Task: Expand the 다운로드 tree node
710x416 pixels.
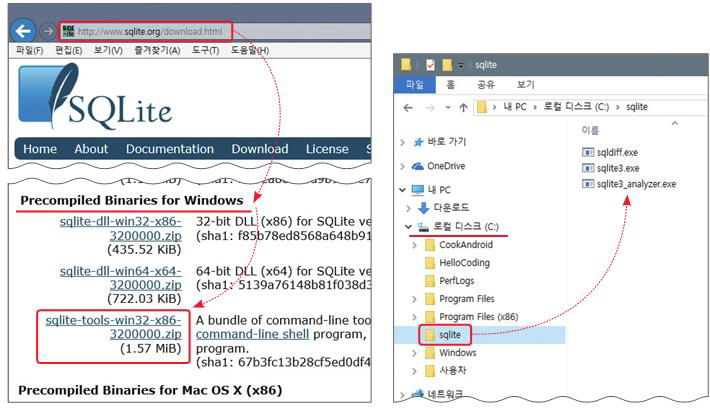Action: pos(408,208)
